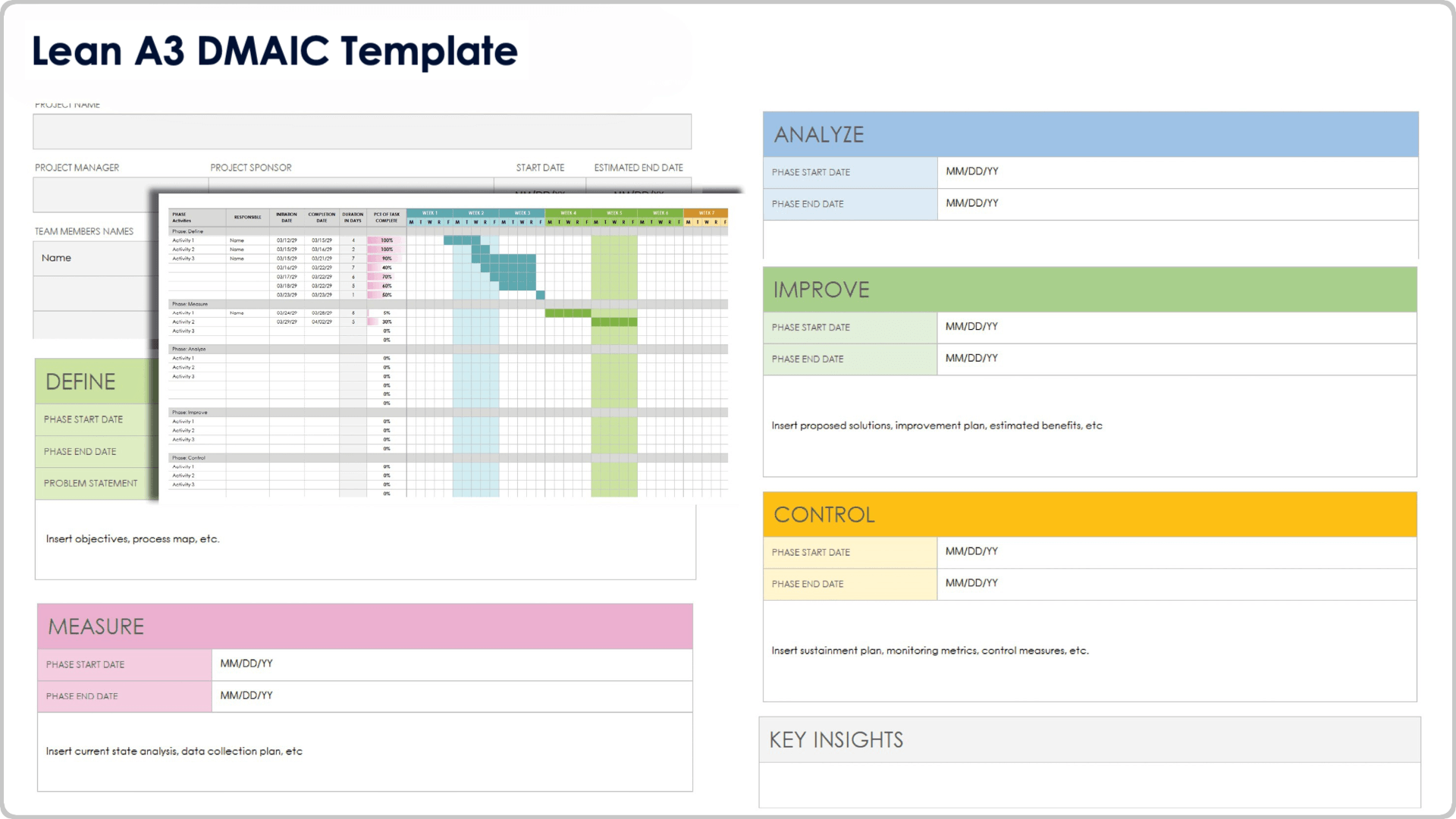Click 'Insert proposed solutions' text in IMPROVE

point(937,425)
